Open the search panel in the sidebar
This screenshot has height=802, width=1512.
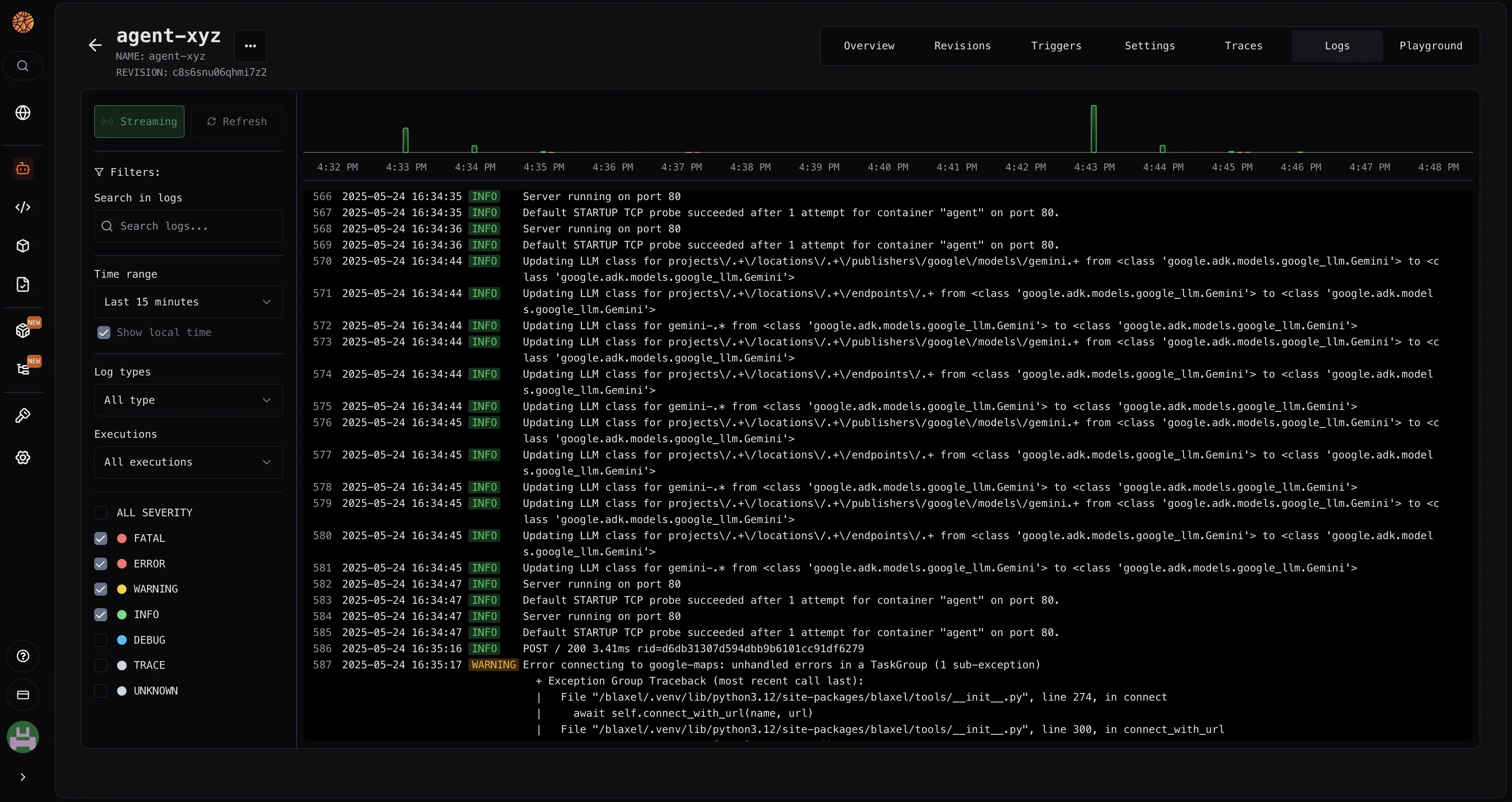coord(23,65)
